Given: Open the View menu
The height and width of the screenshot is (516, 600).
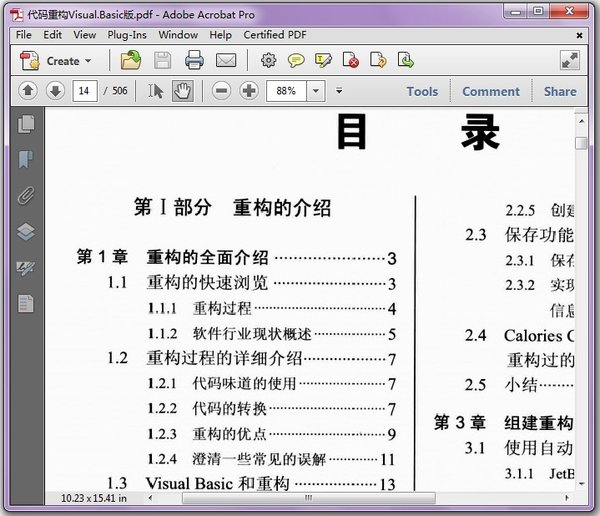Looking at the screenshot, I should pos(85,35).
